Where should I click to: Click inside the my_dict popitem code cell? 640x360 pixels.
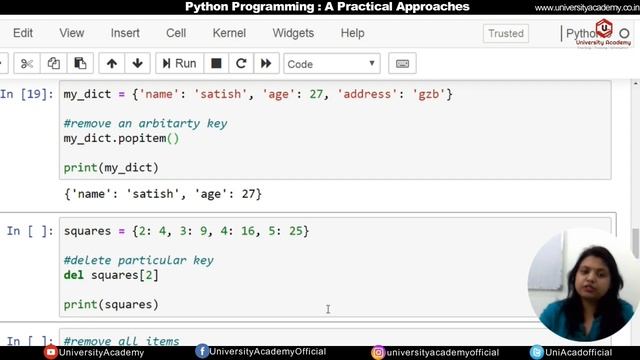[335, 130]
